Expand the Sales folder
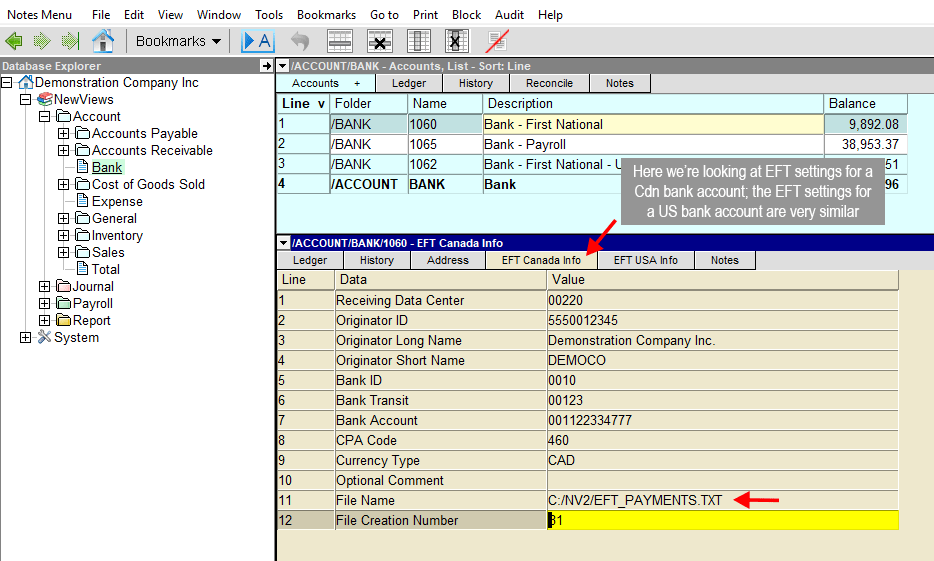The height and width of the screenshot is (561, 934). click(x=64, y=253)
